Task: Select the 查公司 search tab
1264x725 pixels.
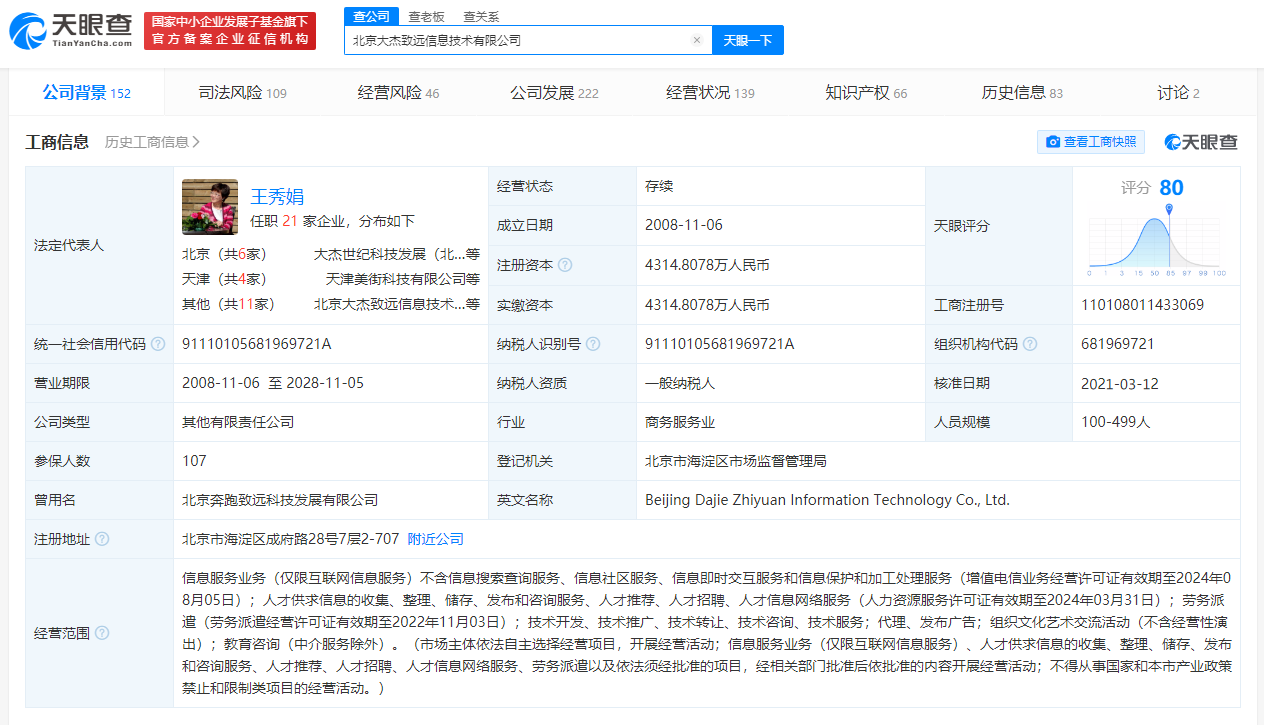Action: tap(372, 16)
